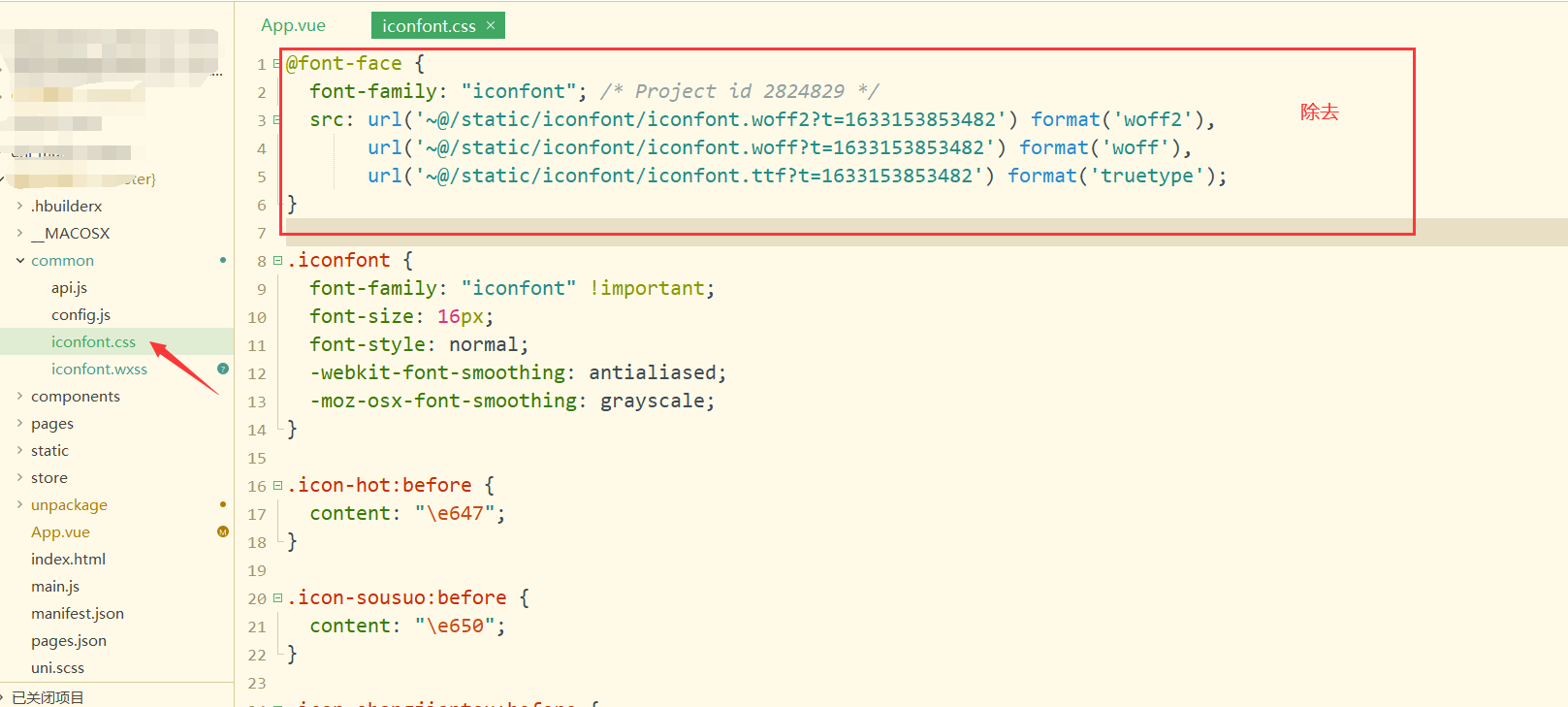Click the format('truetype') text

(1110, 176)
